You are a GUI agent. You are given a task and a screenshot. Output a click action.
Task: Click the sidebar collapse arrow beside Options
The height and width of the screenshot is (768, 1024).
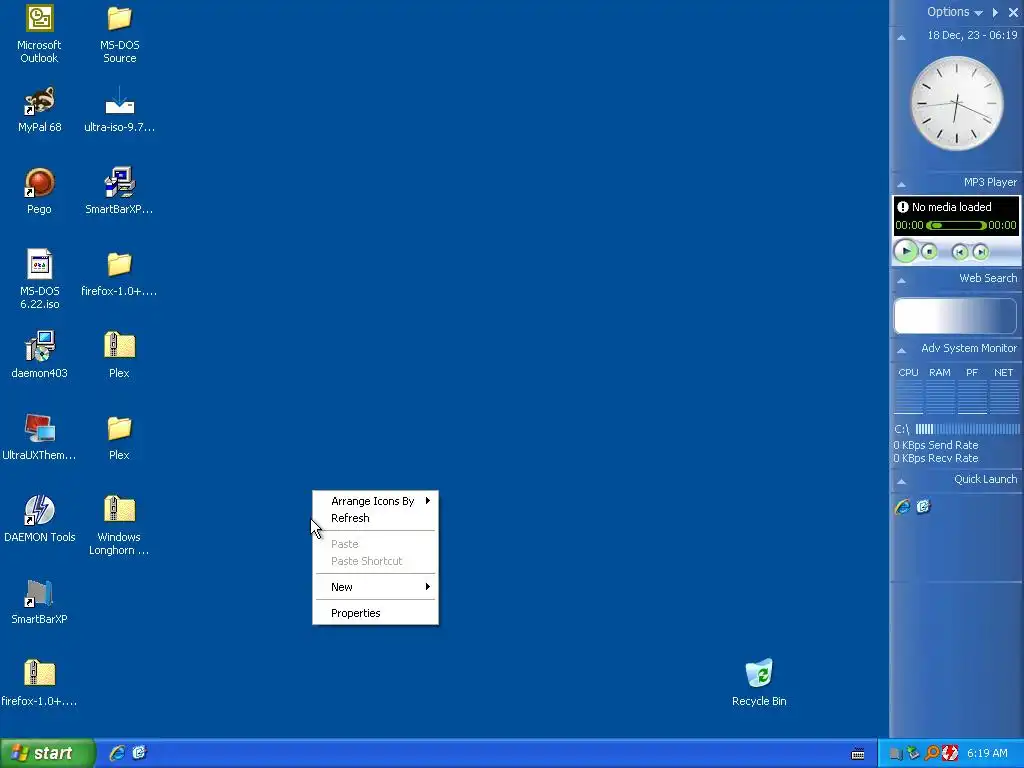click(995, 12)
